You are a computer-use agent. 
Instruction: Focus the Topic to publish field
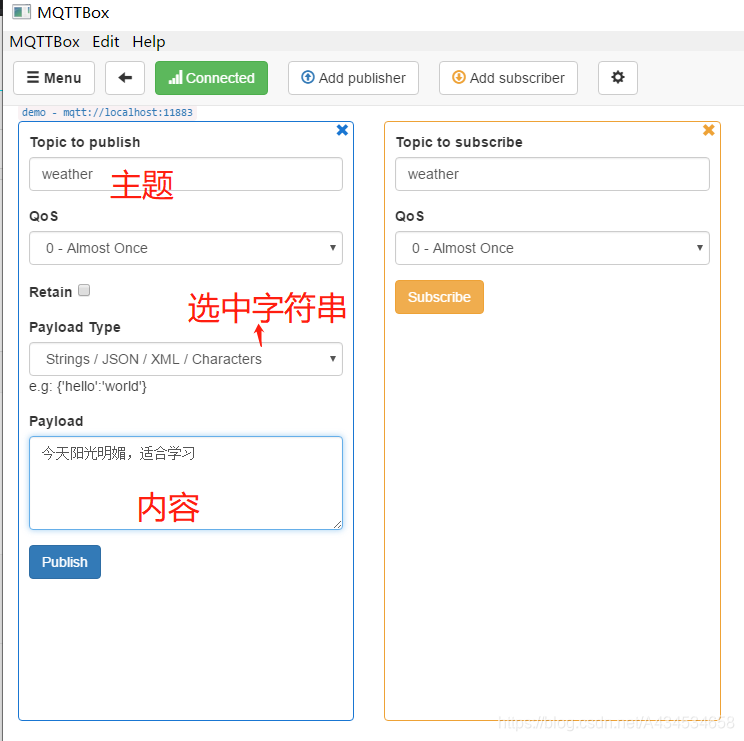pyautogui.click(x=186, y=174)
